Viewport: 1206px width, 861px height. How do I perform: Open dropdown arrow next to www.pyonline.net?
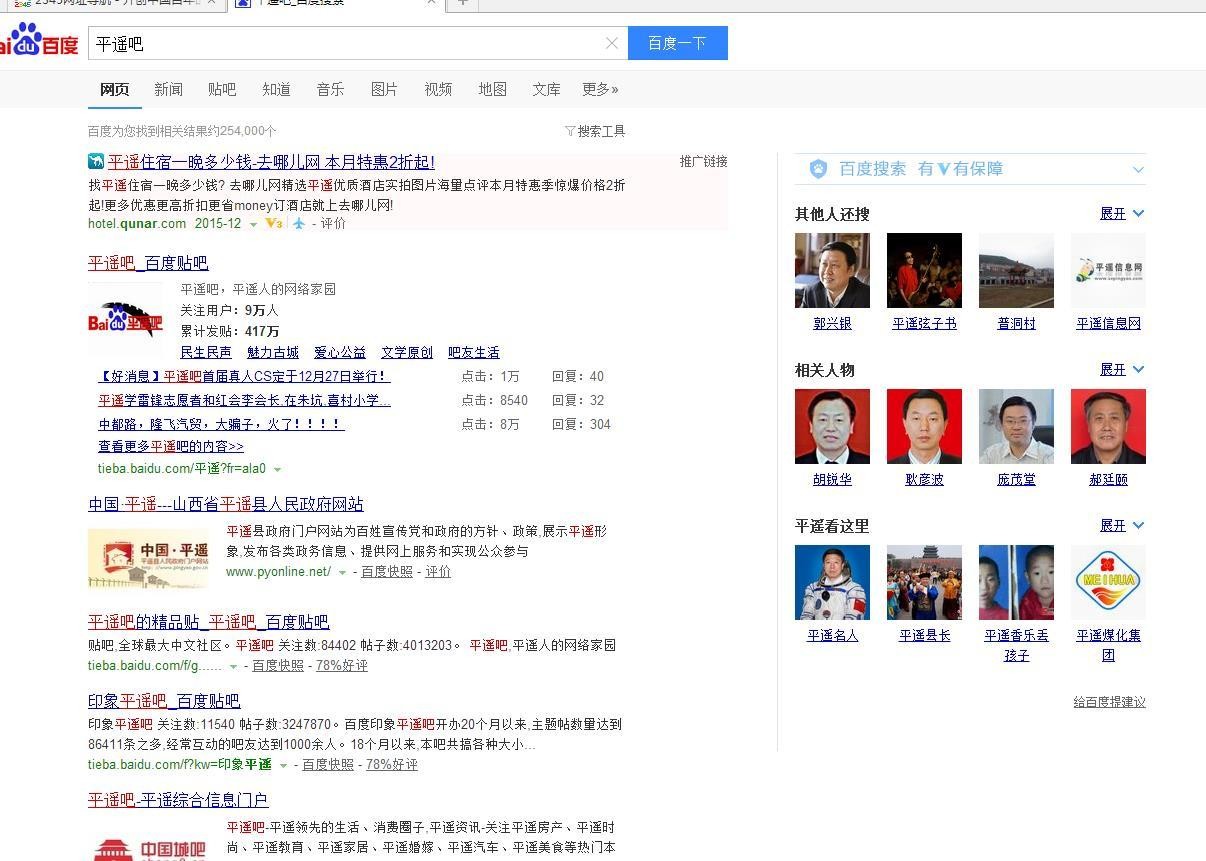point(342,572)
